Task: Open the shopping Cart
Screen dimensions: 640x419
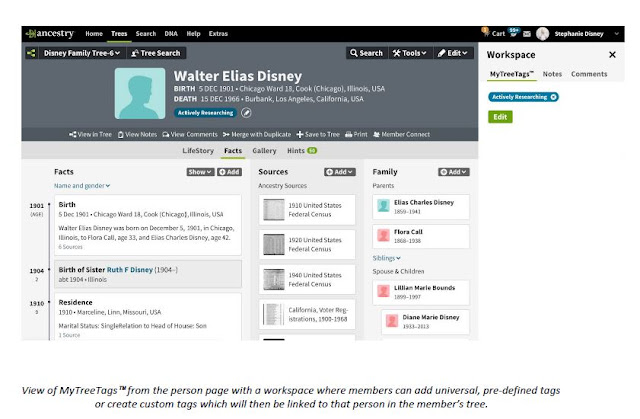Action: (x=494, y=33)
